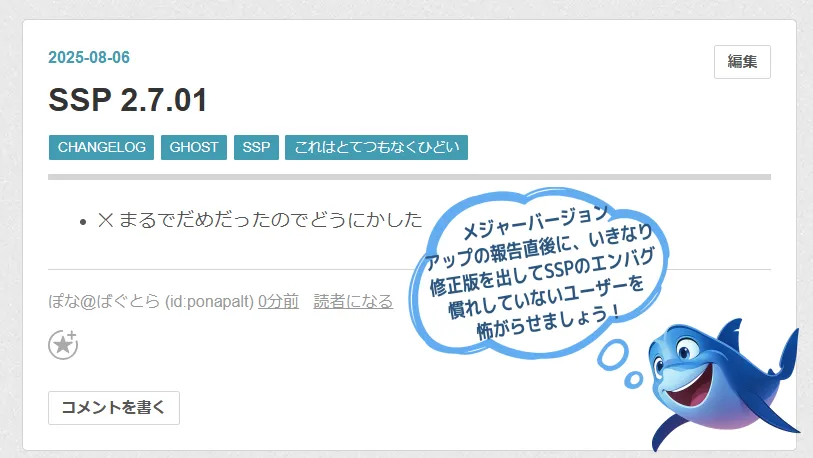This screenshot has width=813, height=458.
Task: Open the 2025-08-06 date archive link
Action: [89, 57]
